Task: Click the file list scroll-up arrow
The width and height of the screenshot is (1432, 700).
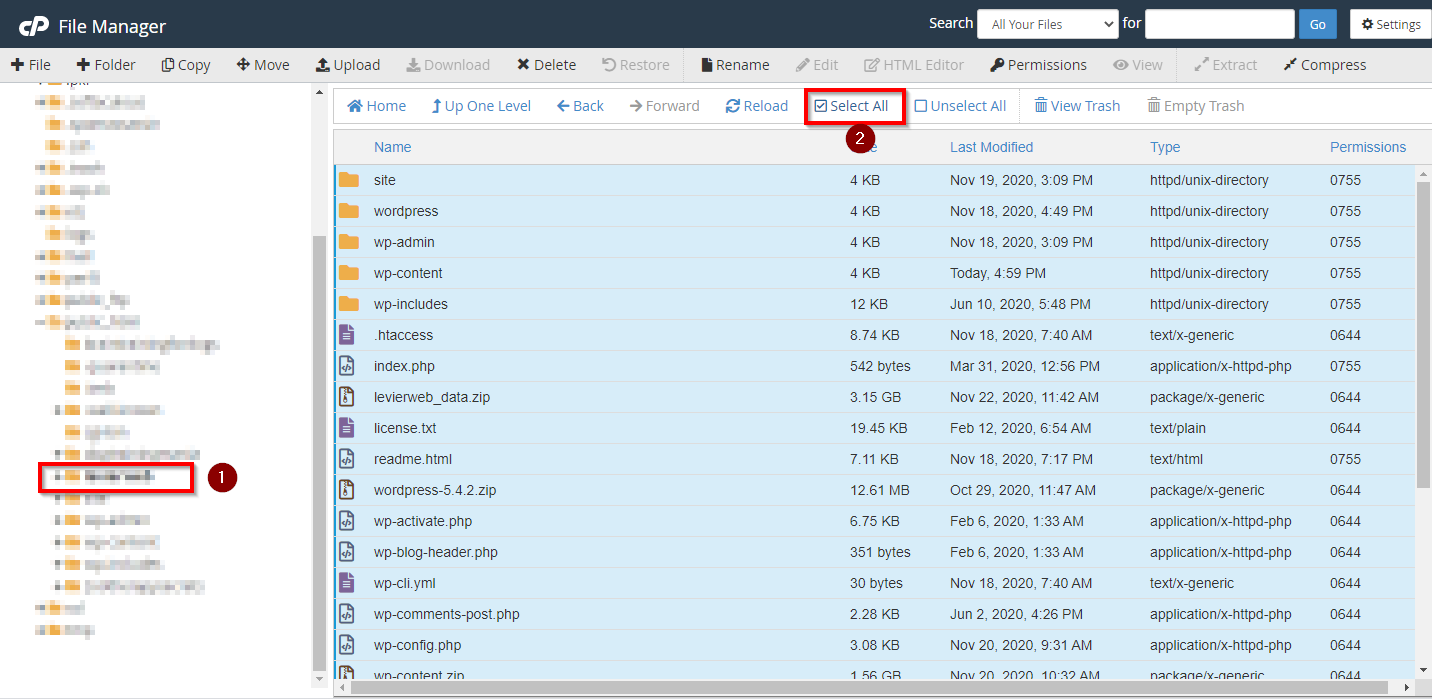Action: pos(1424,174)
